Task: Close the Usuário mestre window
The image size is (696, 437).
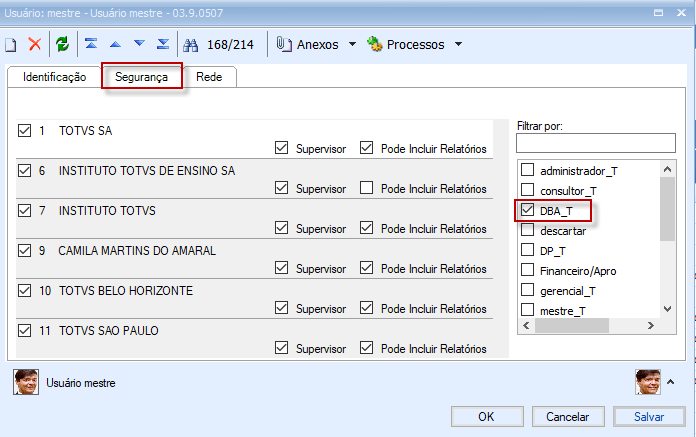Action: pyautogui.click(x=681, y=13)
